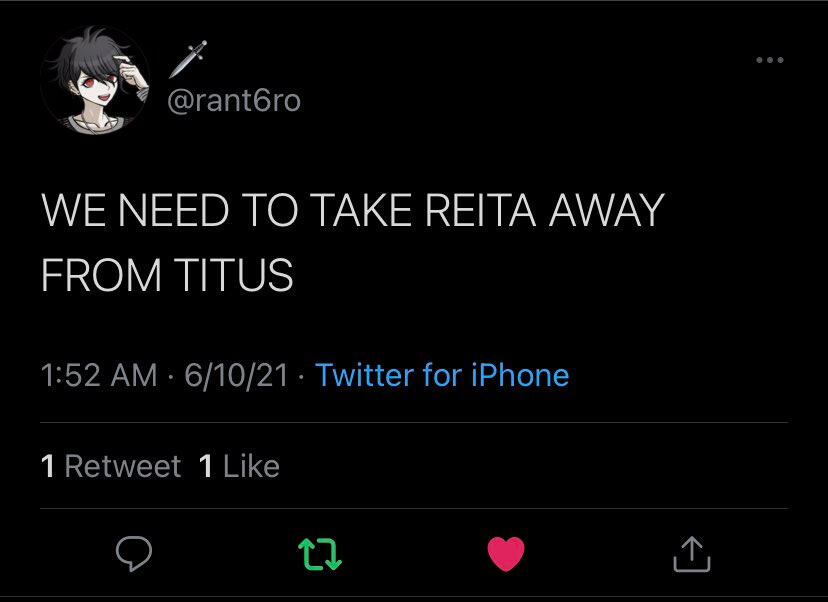
Task: Reply to the tweet with the speech bubble icon
Action: point(131,552)
